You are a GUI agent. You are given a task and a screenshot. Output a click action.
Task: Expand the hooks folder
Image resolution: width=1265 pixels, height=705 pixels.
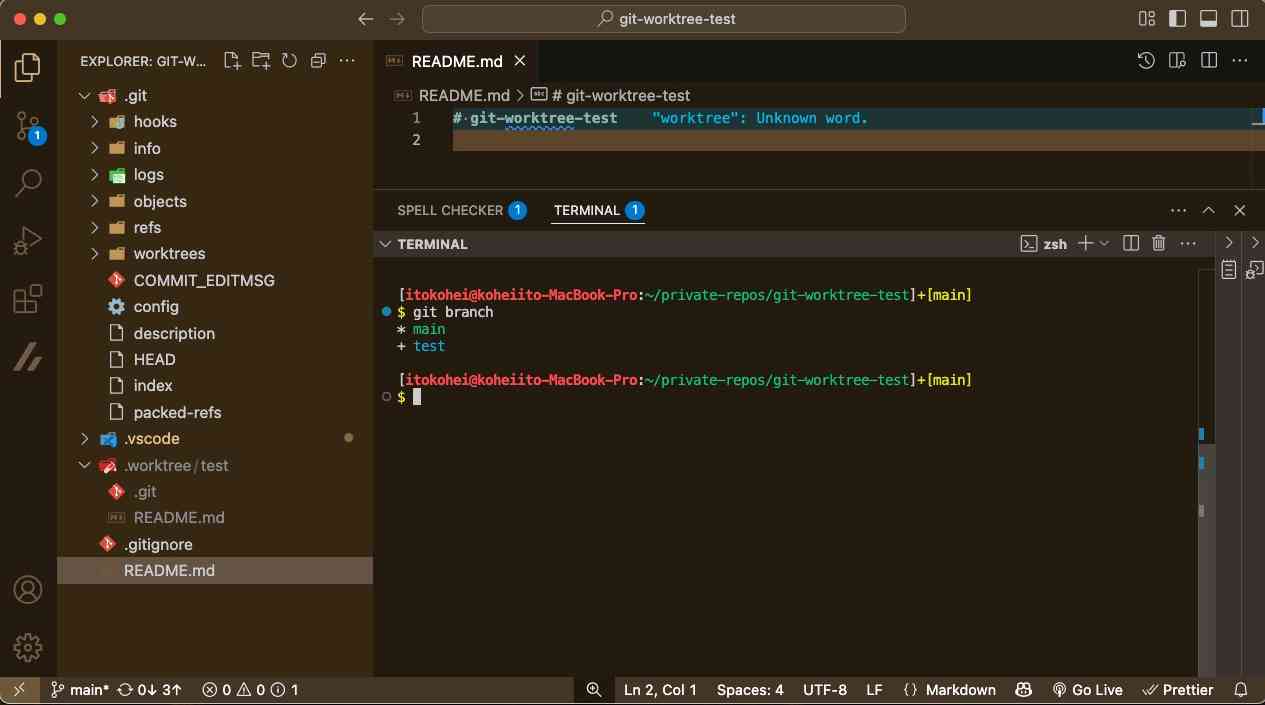click(94, 122)
